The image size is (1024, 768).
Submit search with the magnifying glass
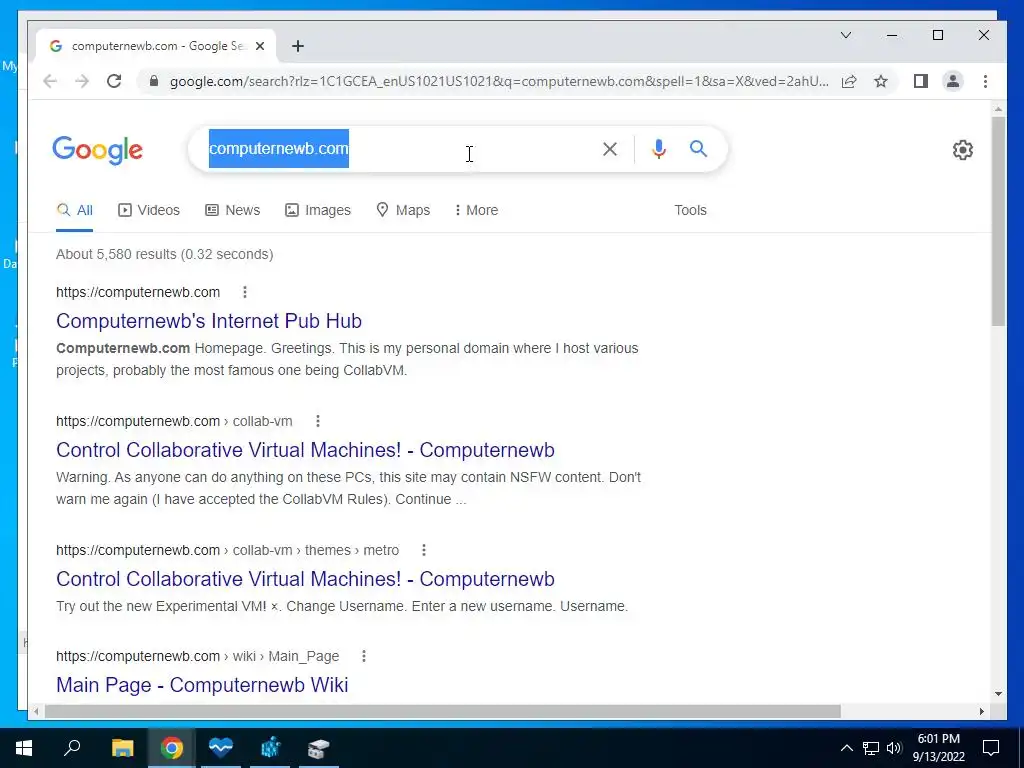(x=698, y=149)
